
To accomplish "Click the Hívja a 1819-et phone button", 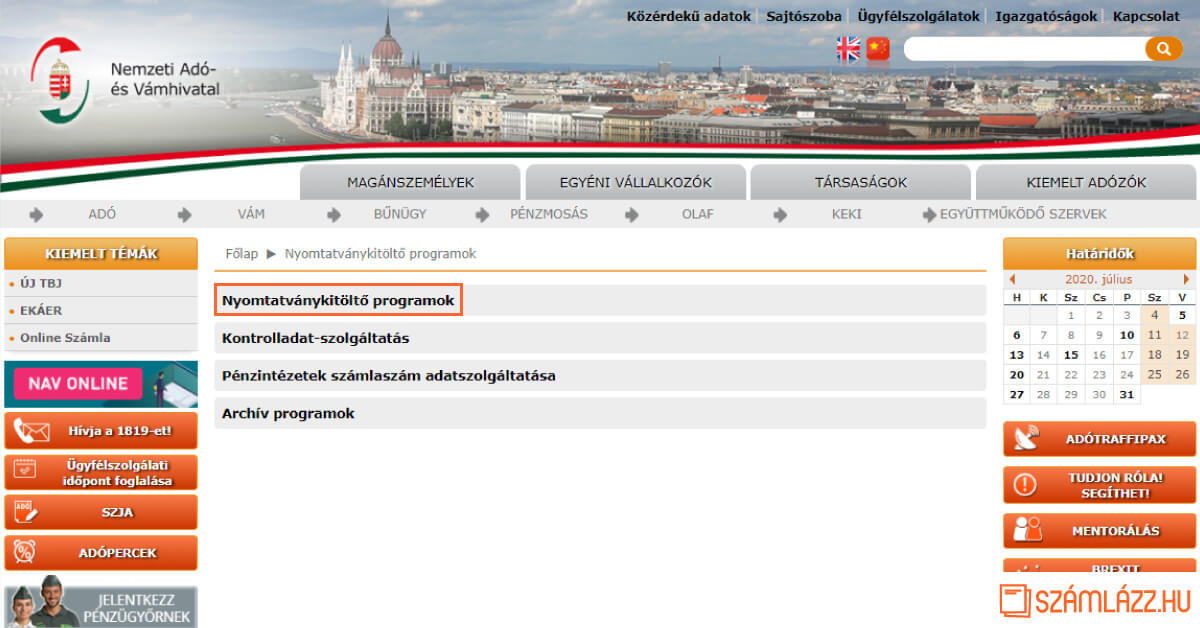I will 100,431.
